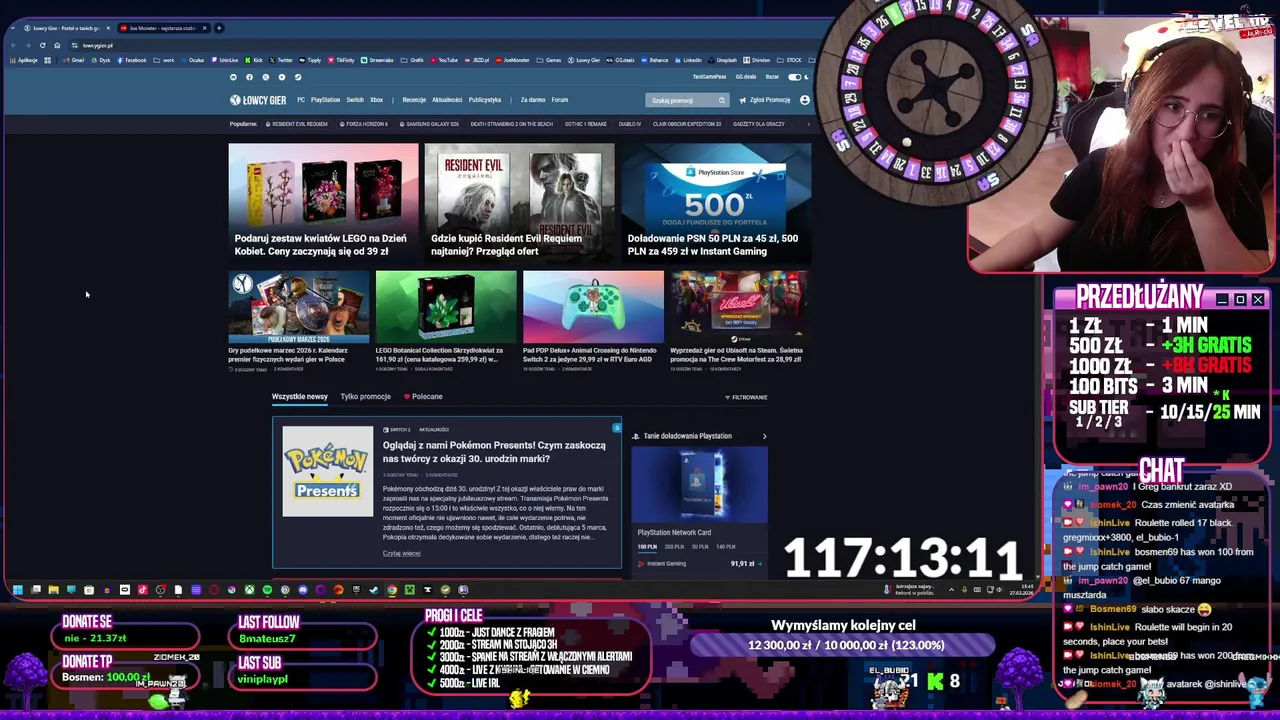Open Steam icon in taskbar

tap(373, 590)
